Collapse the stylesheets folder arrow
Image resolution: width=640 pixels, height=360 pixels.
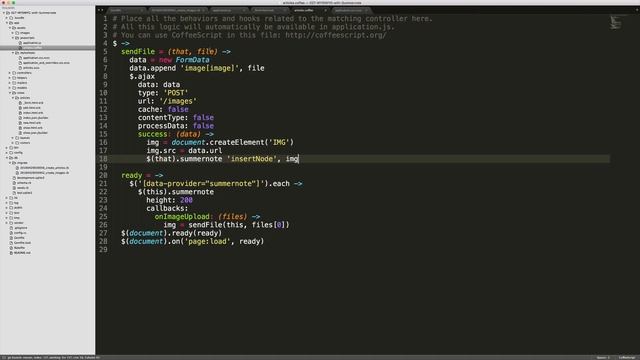[x=13, y=53]
